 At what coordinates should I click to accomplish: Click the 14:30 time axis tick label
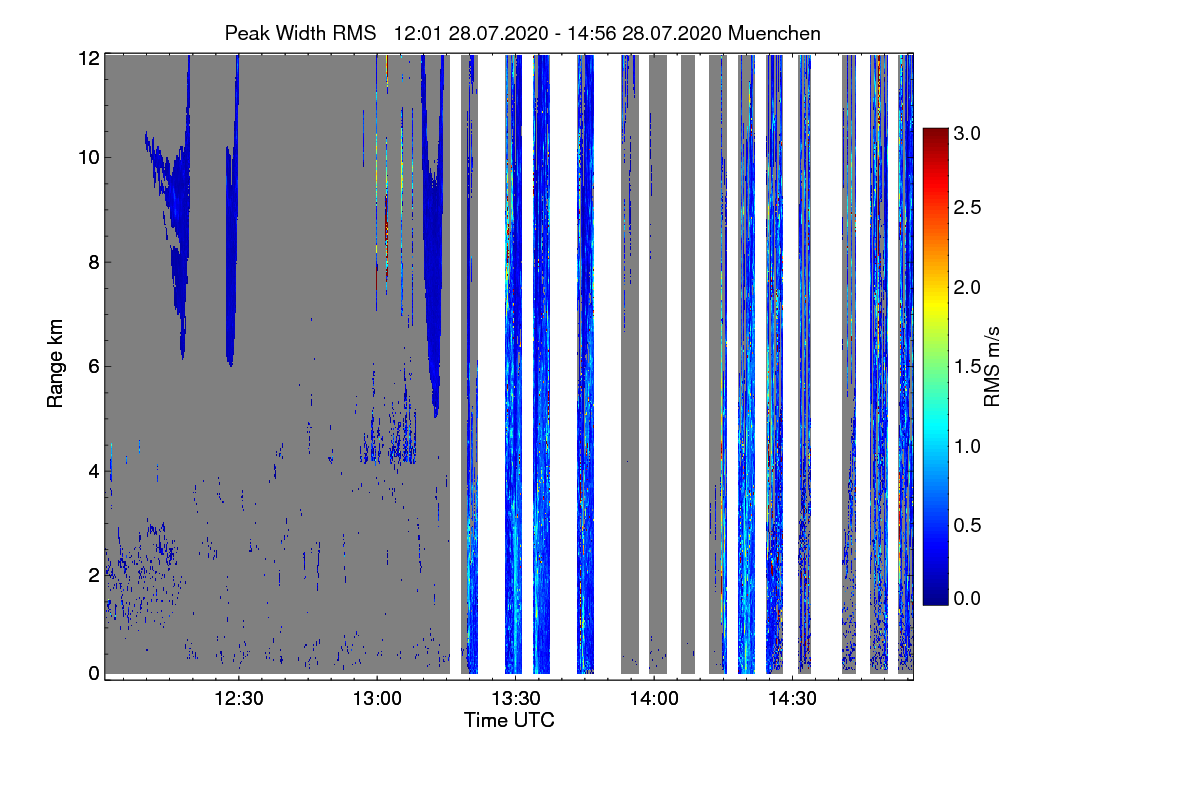tap(791, 698)
